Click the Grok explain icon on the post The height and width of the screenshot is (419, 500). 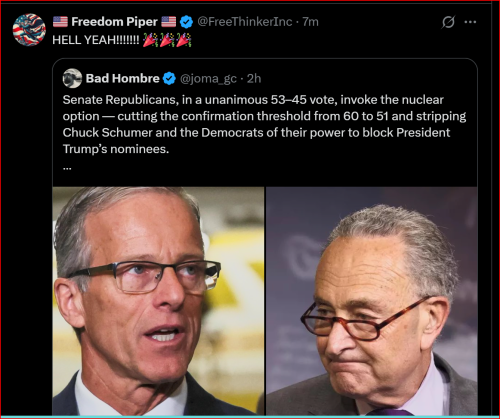(448, 22)
